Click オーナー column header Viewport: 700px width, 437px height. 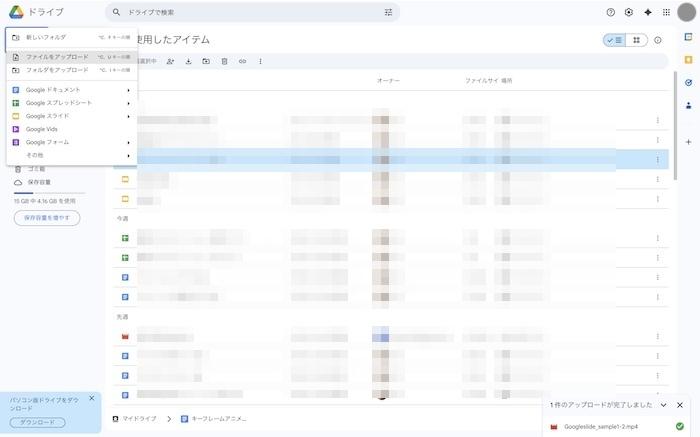[x=388, y=81]
